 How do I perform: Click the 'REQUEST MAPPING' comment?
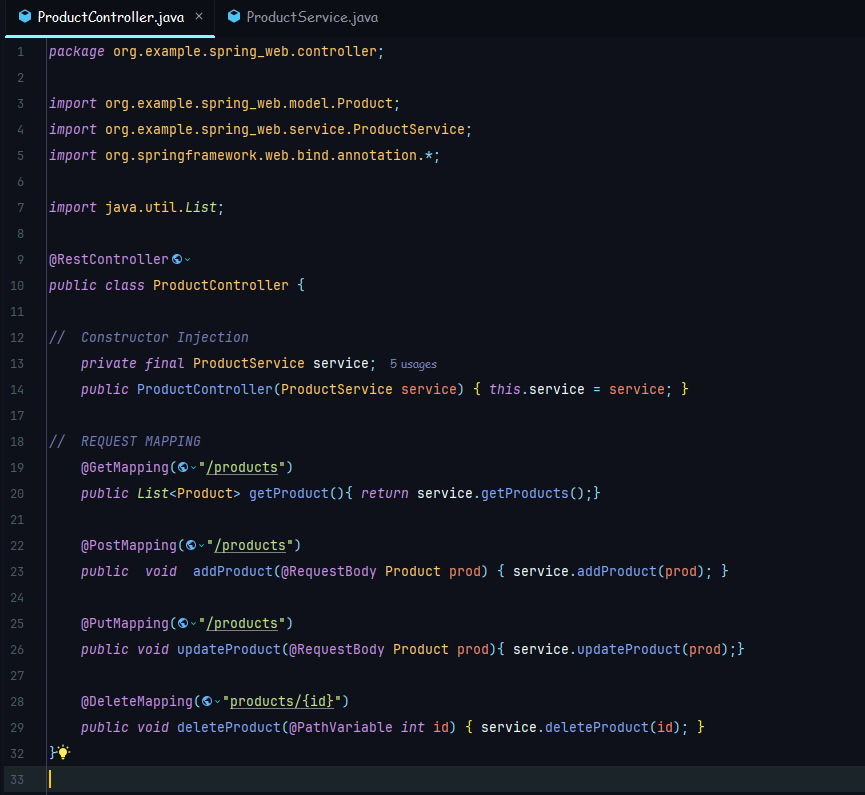(x=141, y=441)
